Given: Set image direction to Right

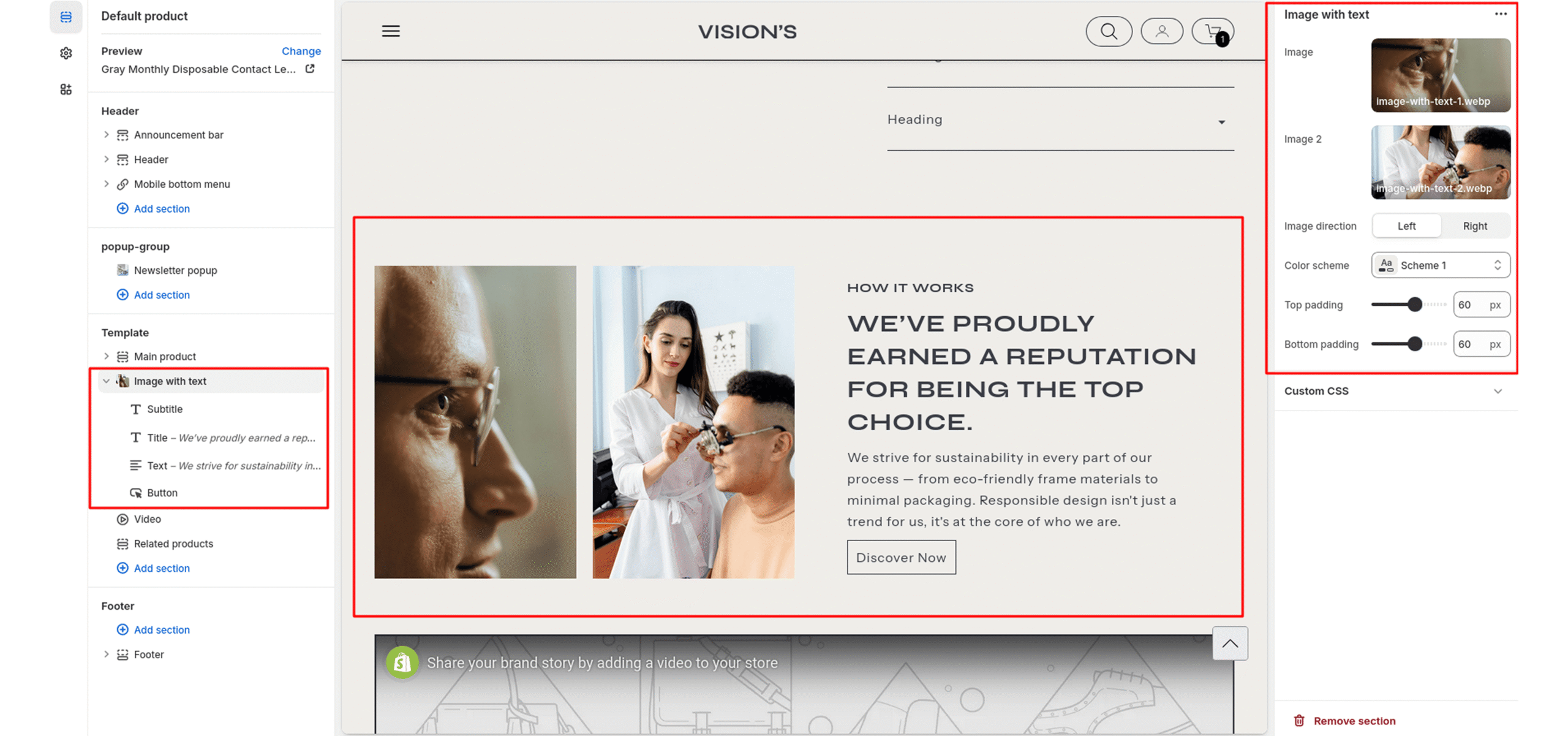Looking at the screenshot, I should (x=1474, y=226).
